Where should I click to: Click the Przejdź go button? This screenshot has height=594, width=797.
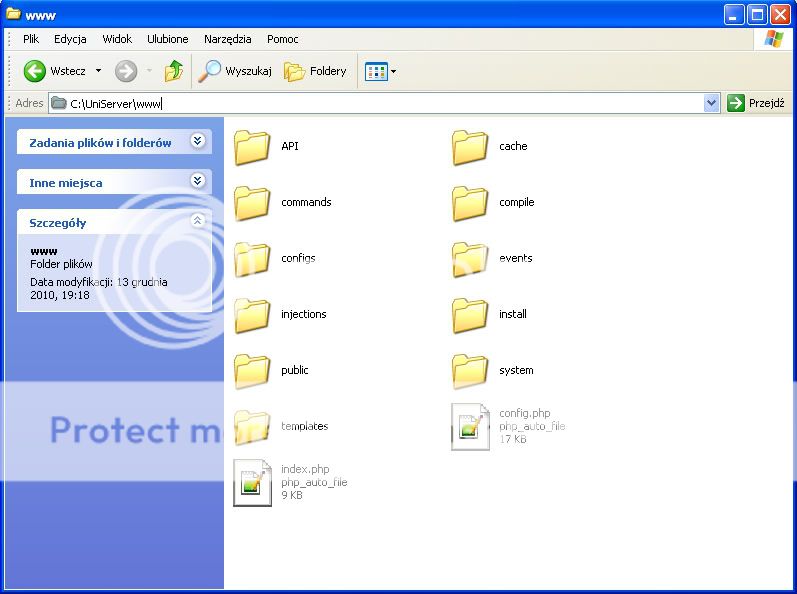point(756,103)
